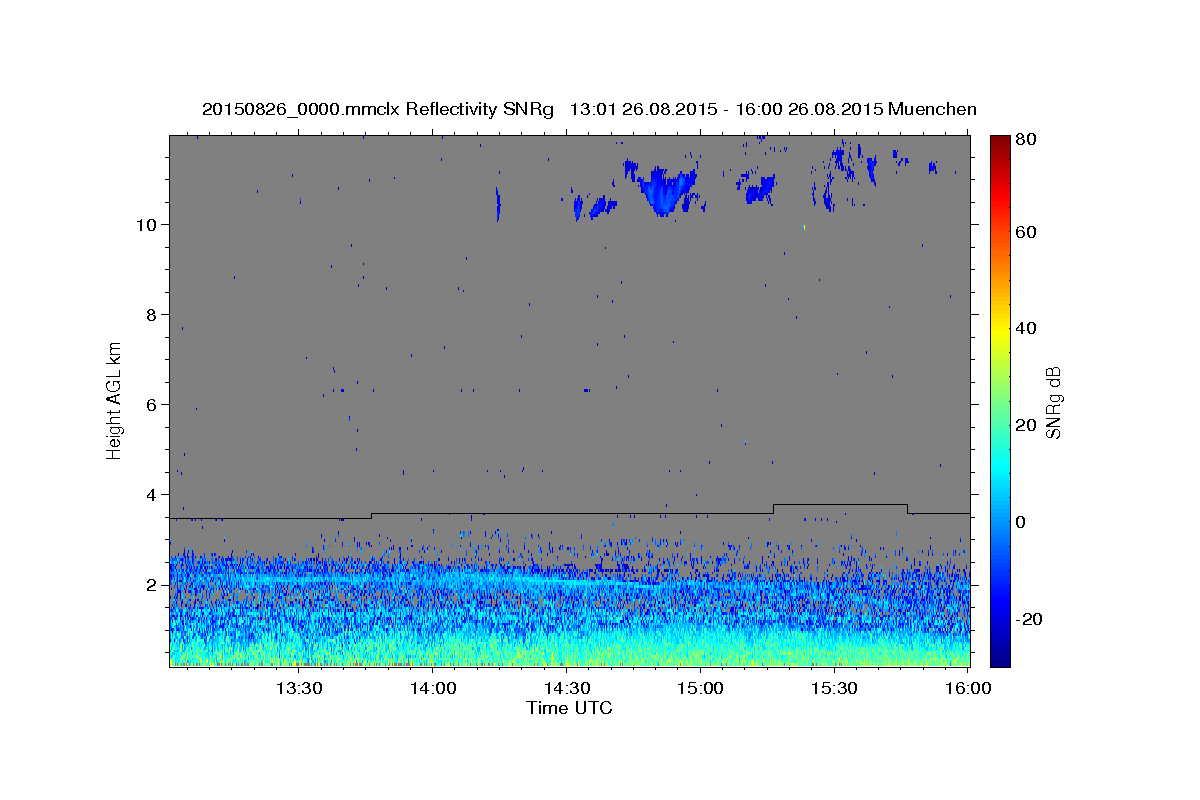Click the 'Muenchen' location label in the title
Image resolution: width=1200 pixels, height=800 pixels.
click(x=931, y=109)
